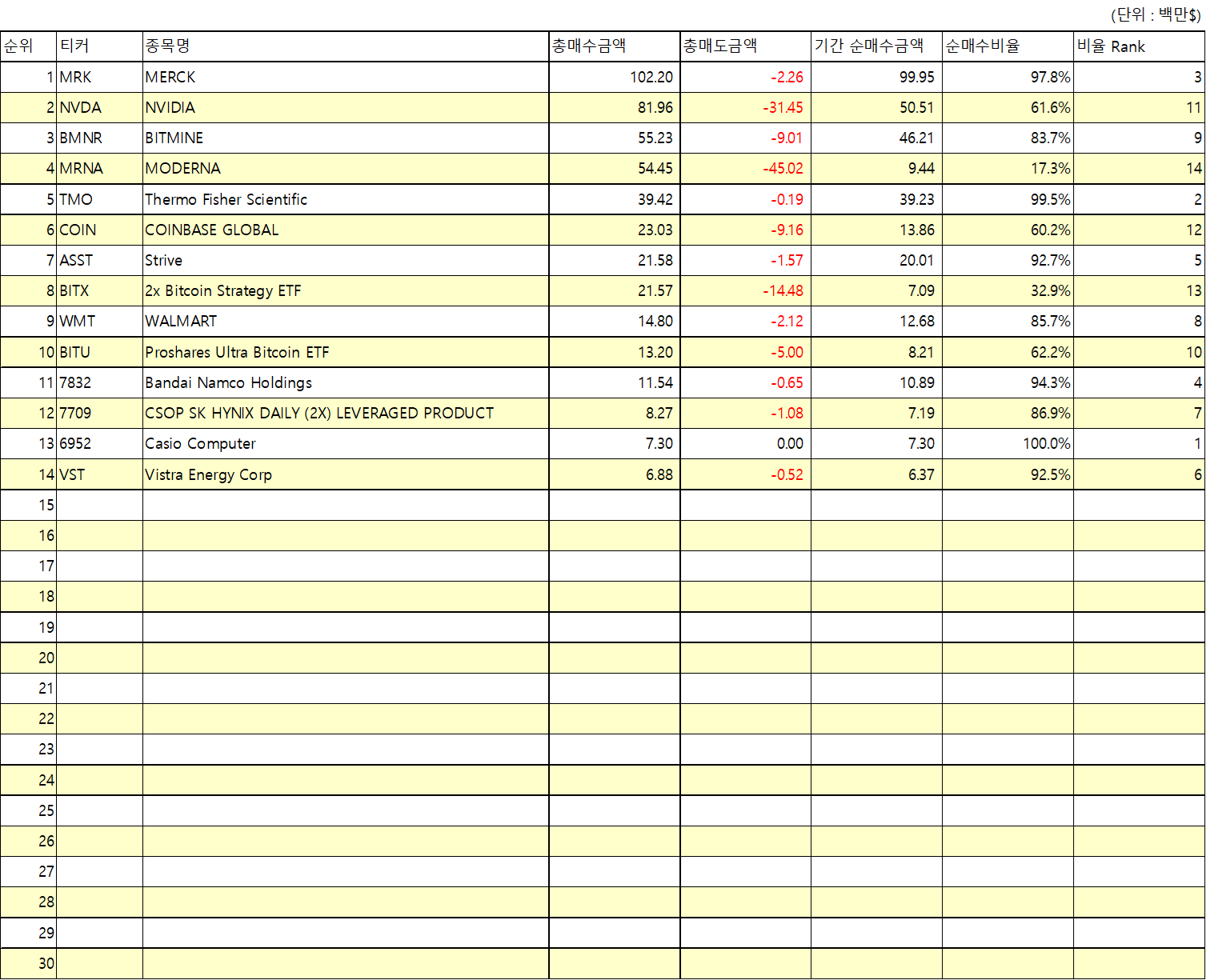Click the 7709 row ratio 86.9%
Viewport: 1206px width, 980px height.
1008,413
